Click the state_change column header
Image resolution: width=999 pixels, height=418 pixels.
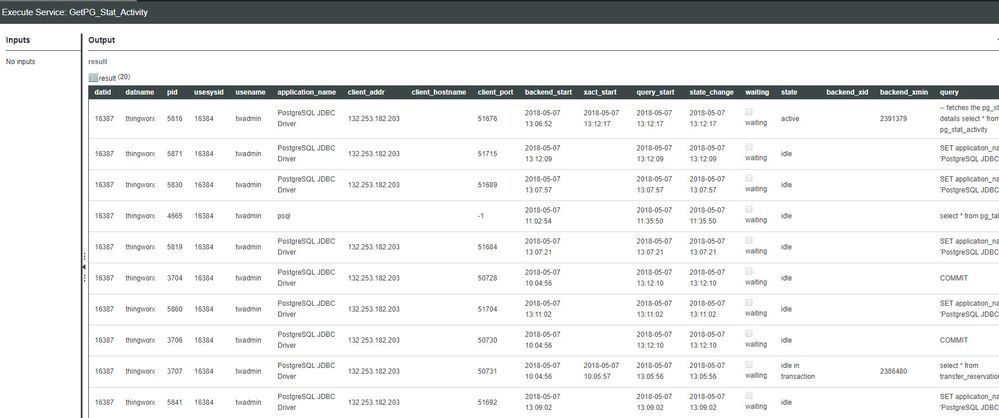tap(712, 92)
